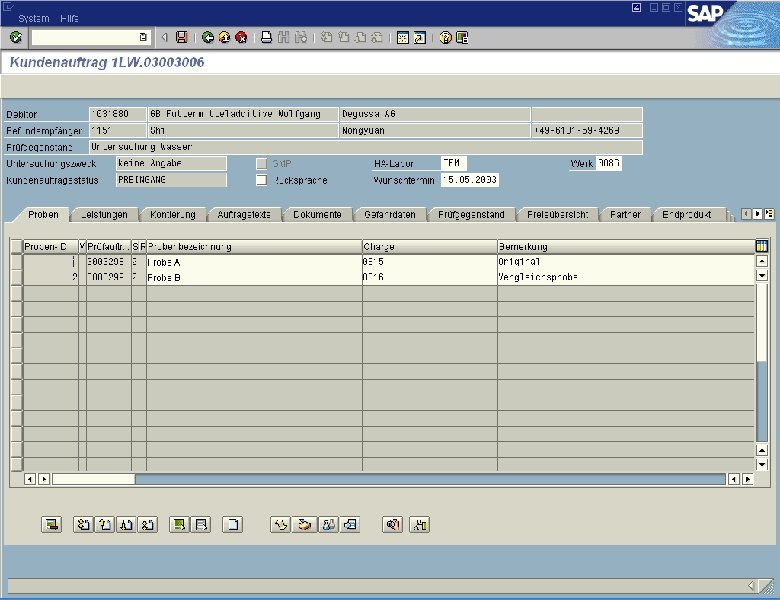Click the Wunschtermin date field
Screen dimensions: 780x600
[470, 180]
